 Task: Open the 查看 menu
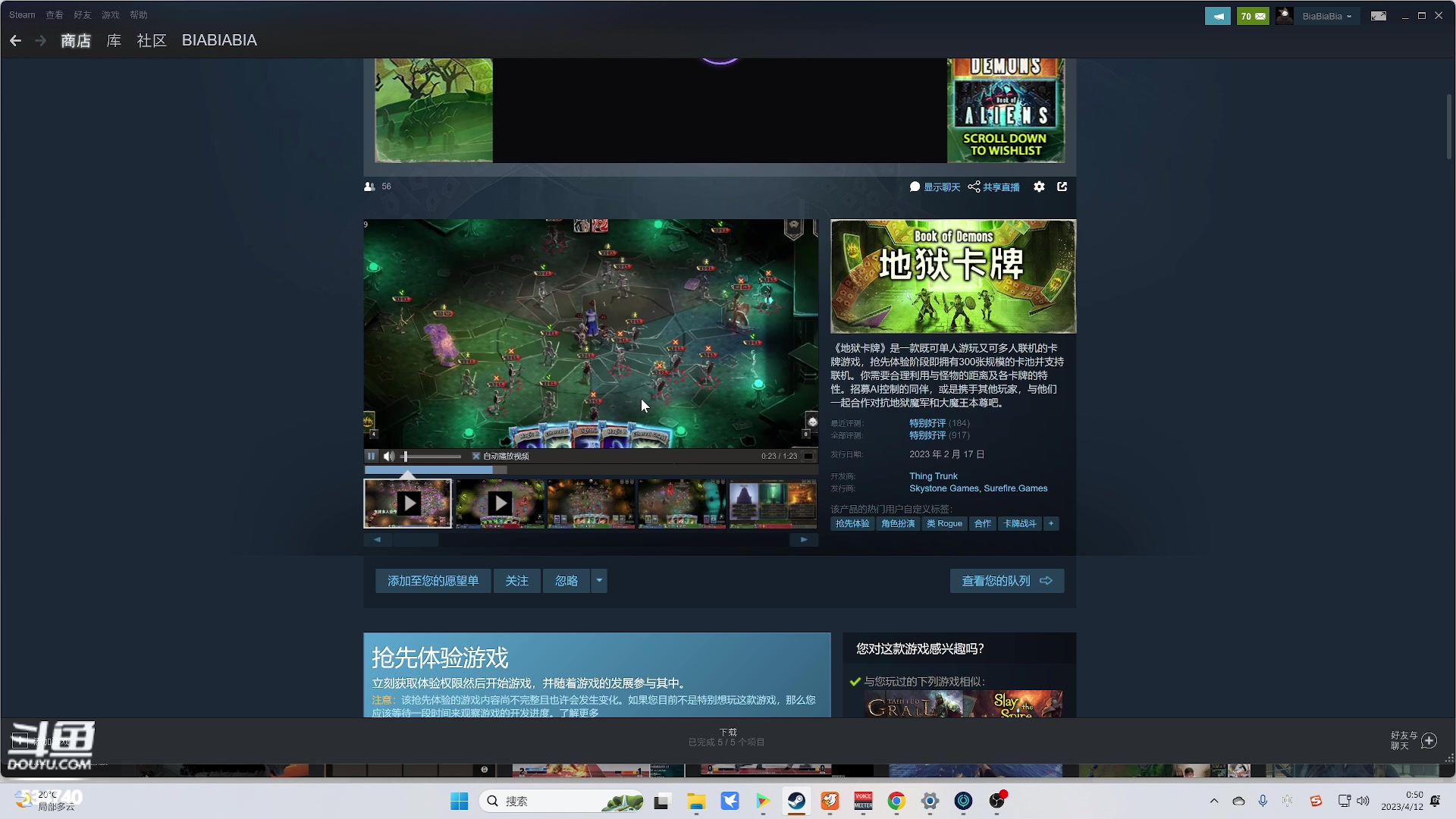pyautogui.click(x=55, y=15)
